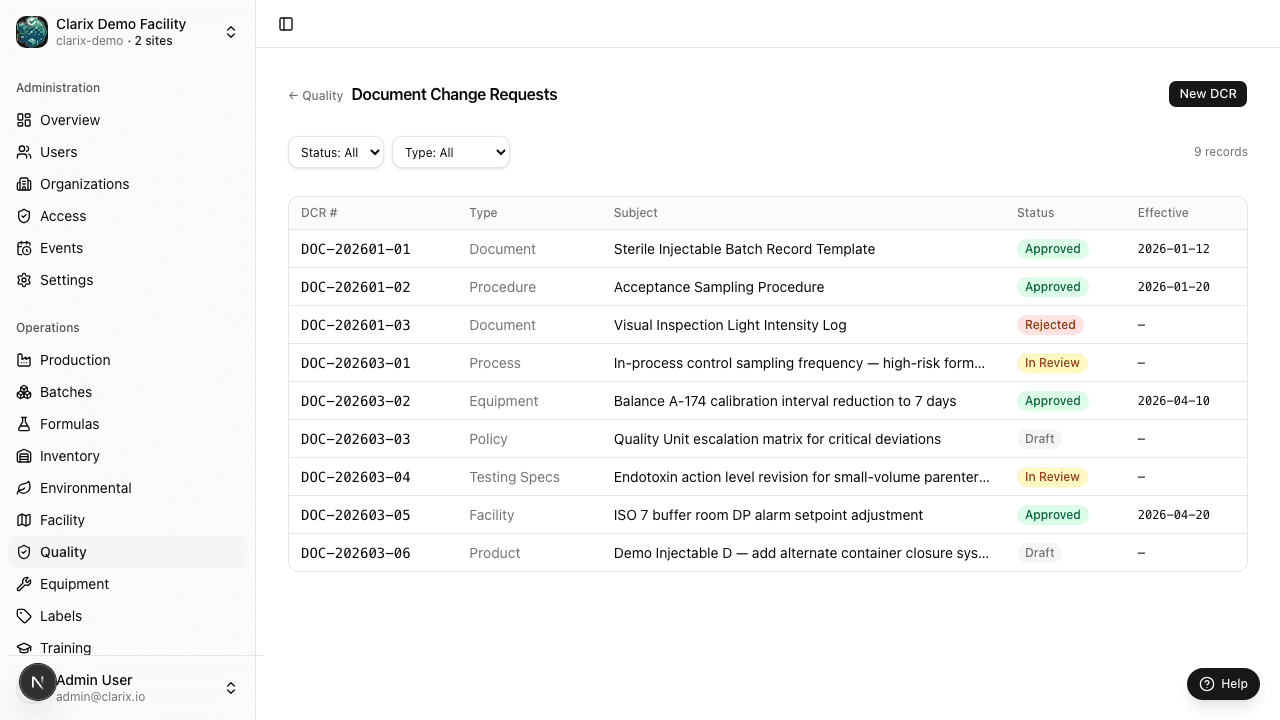1280x720 pixels.
Task: Click the Access shield icon
Action: [x=24, y=216]
